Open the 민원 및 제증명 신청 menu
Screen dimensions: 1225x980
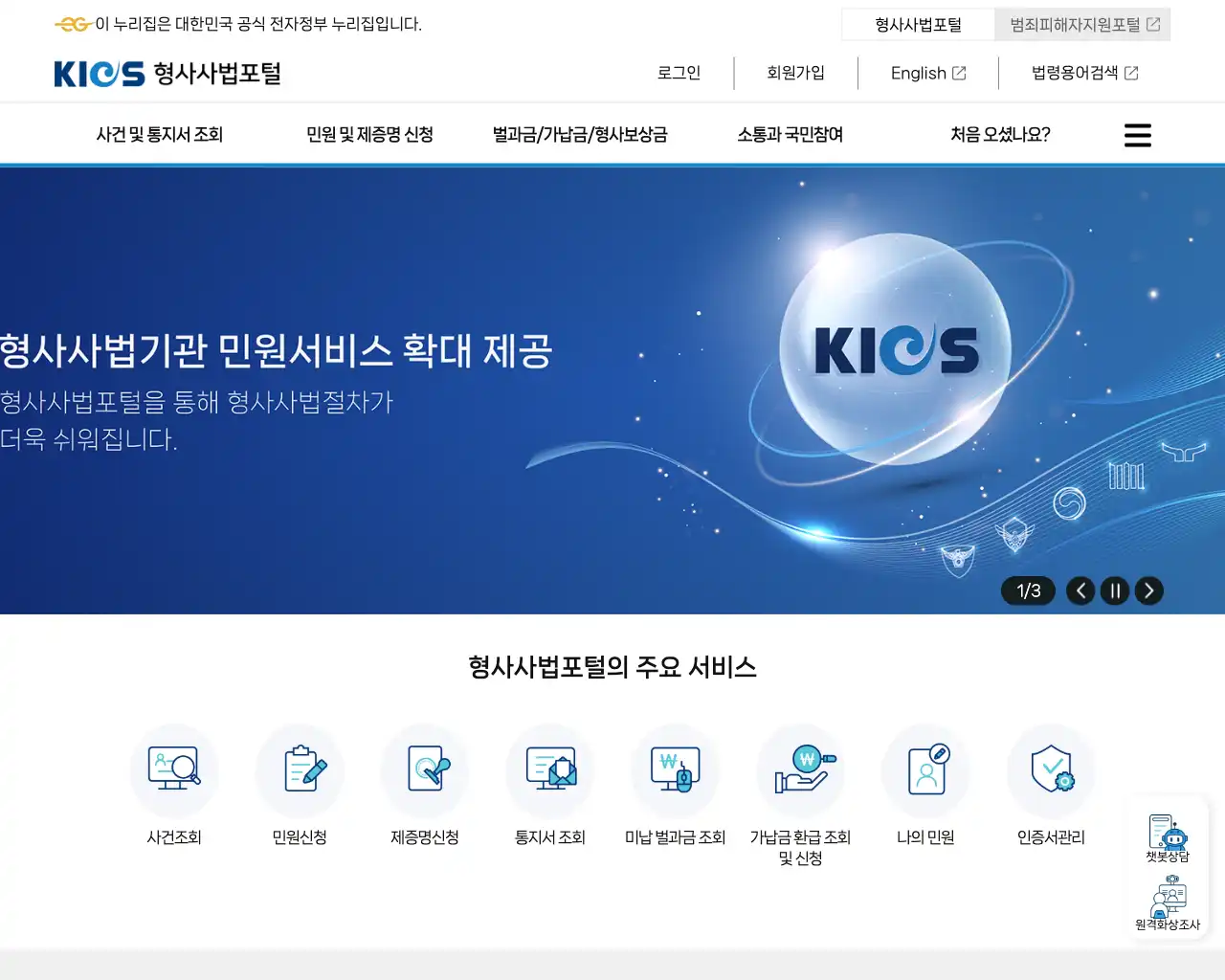coord(369,135)
